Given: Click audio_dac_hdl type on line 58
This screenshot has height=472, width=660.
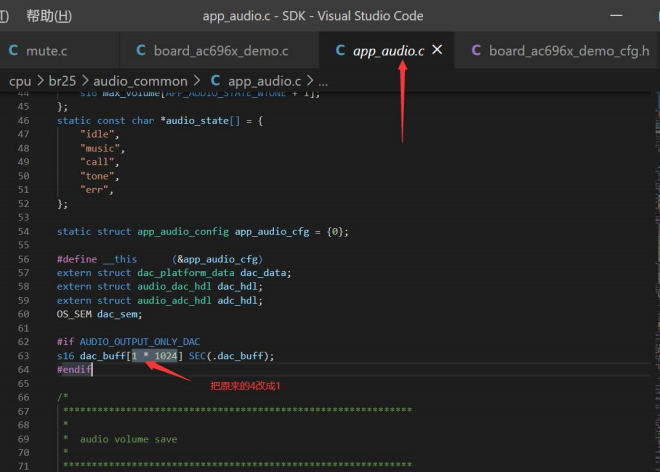Looking at the screenshot, I should click(174, 287).
